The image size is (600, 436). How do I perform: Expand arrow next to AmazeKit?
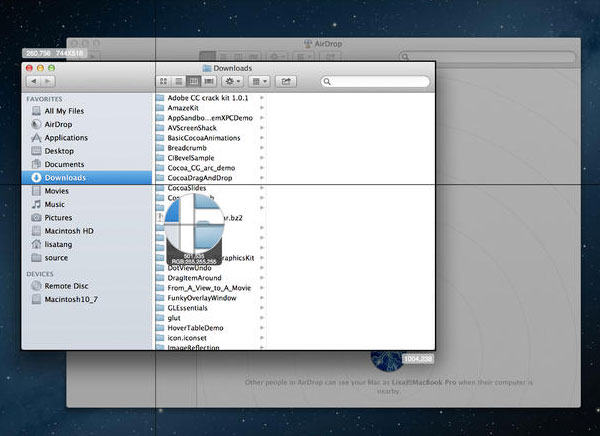pos(262,108)
